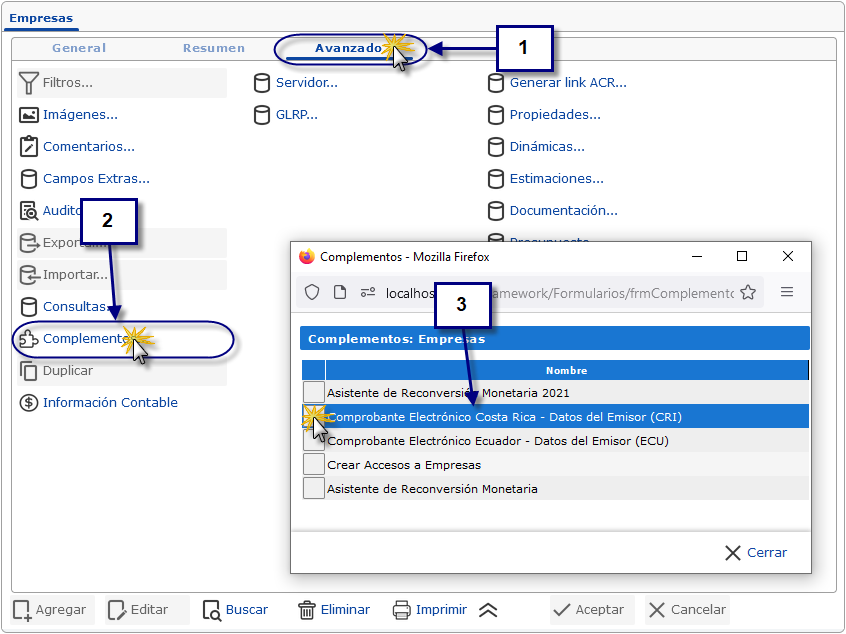The width and height of the screenshot is (846, 634).
Task: Click the Firefox shield tracking-protection icon
Action: tap(312, 292)
